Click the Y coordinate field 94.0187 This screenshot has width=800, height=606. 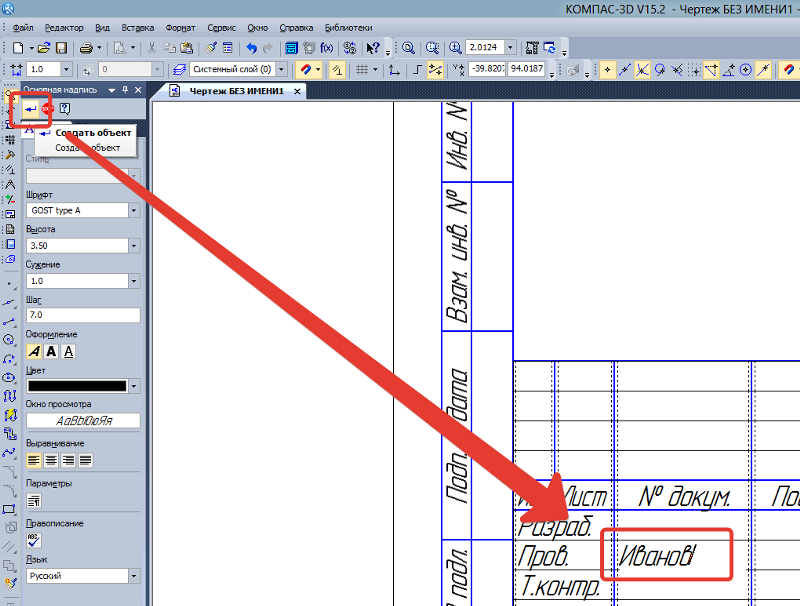tap(527, 69)
